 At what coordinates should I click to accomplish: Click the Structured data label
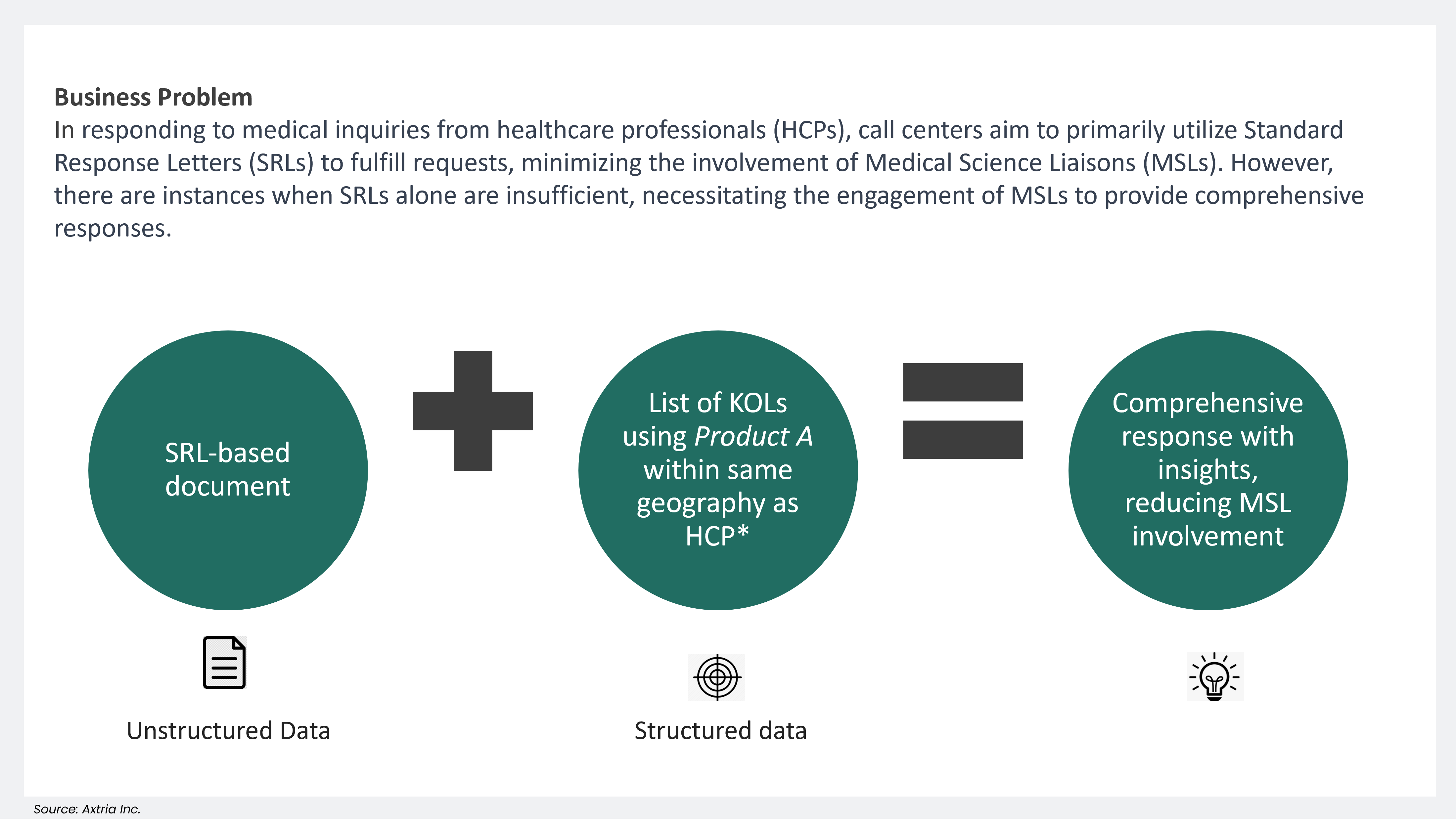(720, 731)
